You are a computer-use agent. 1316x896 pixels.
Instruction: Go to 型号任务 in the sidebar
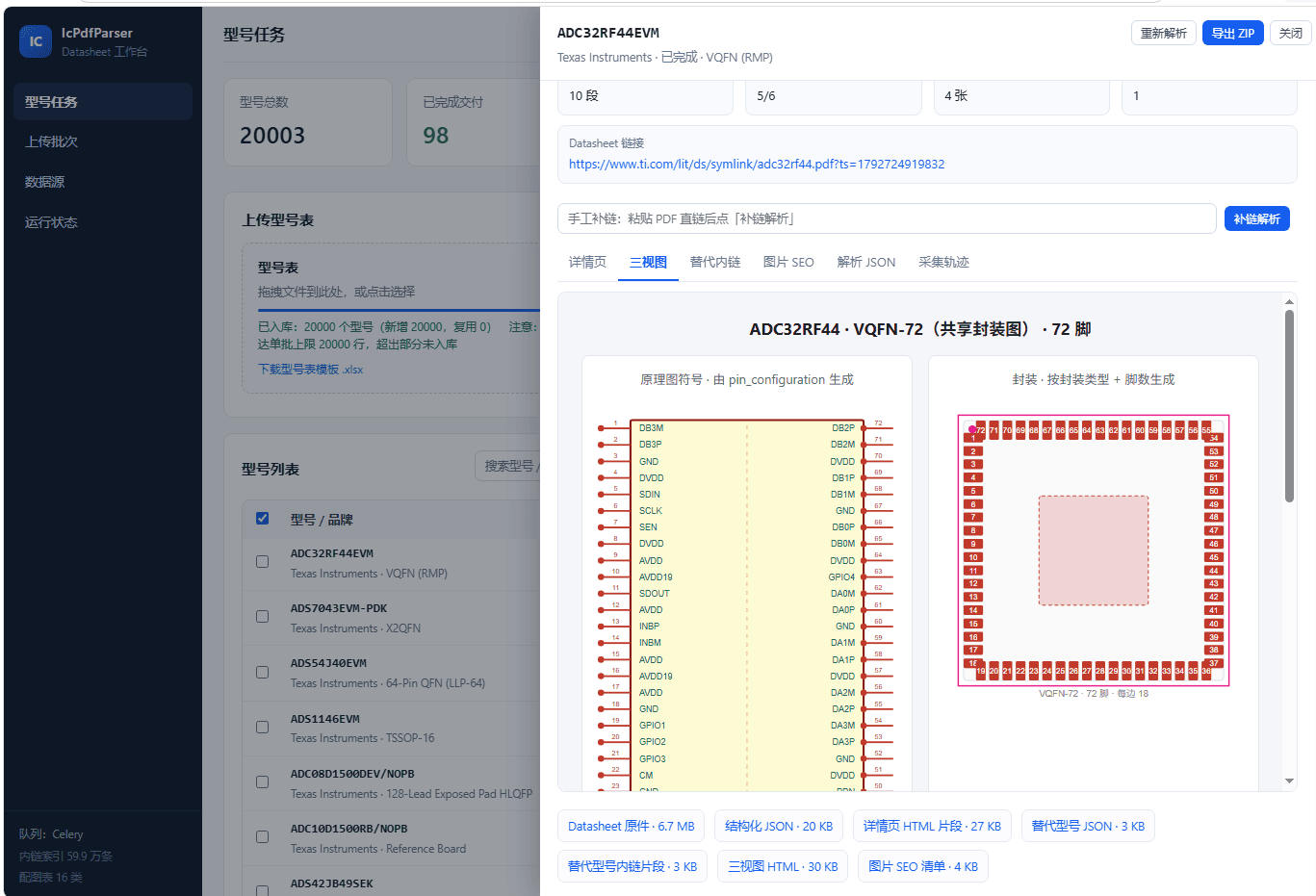(103, 101)
